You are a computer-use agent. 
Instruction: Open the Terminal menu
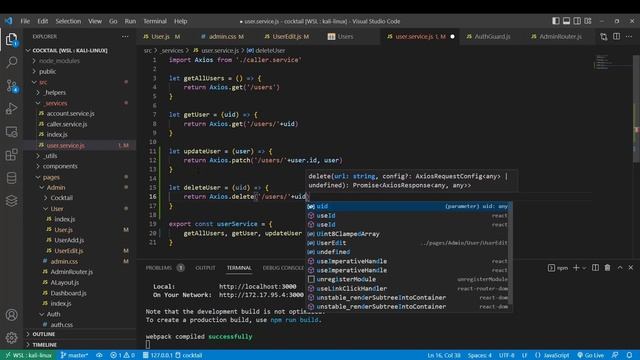(x=155, y=21)
